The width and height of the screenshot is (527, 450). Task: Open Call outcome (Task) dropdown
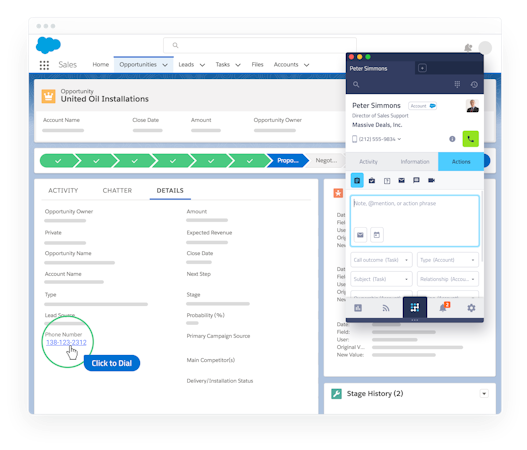(x=381, y=260)
